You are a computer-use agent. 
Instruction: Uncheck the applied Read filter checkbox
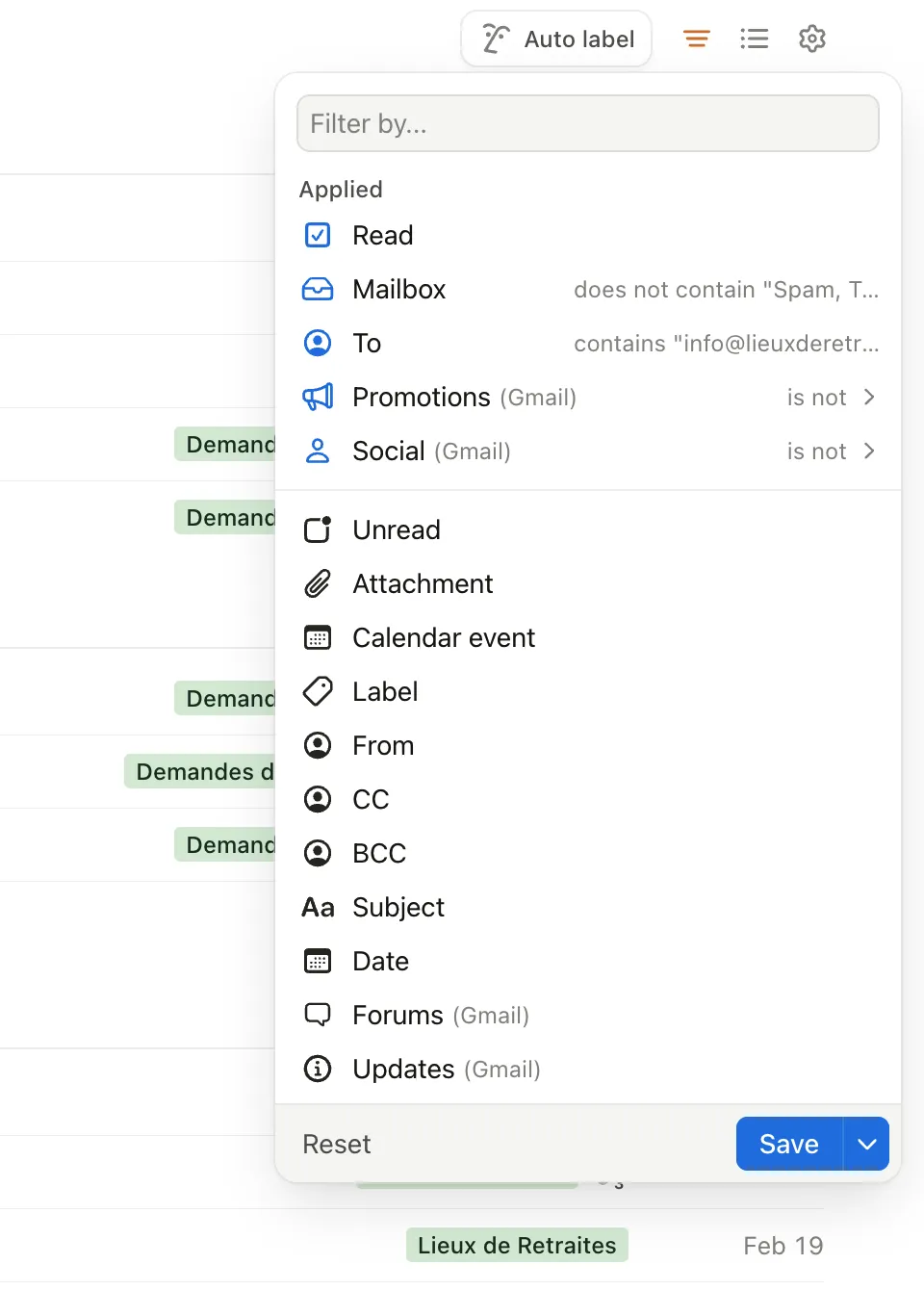tap(318, 236)
